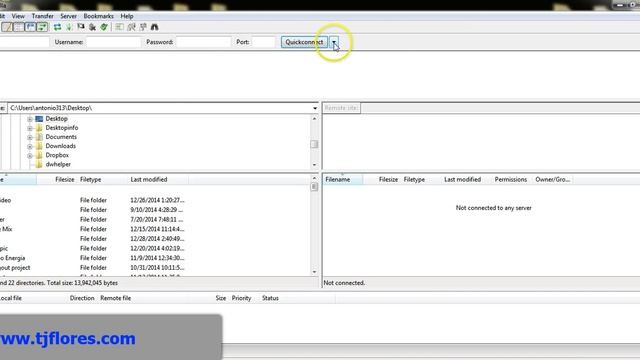This screenshot has width=640, height=360.
Task: Sort remote list by Owner/Gro... column
Action: click(x=552, y=180)
